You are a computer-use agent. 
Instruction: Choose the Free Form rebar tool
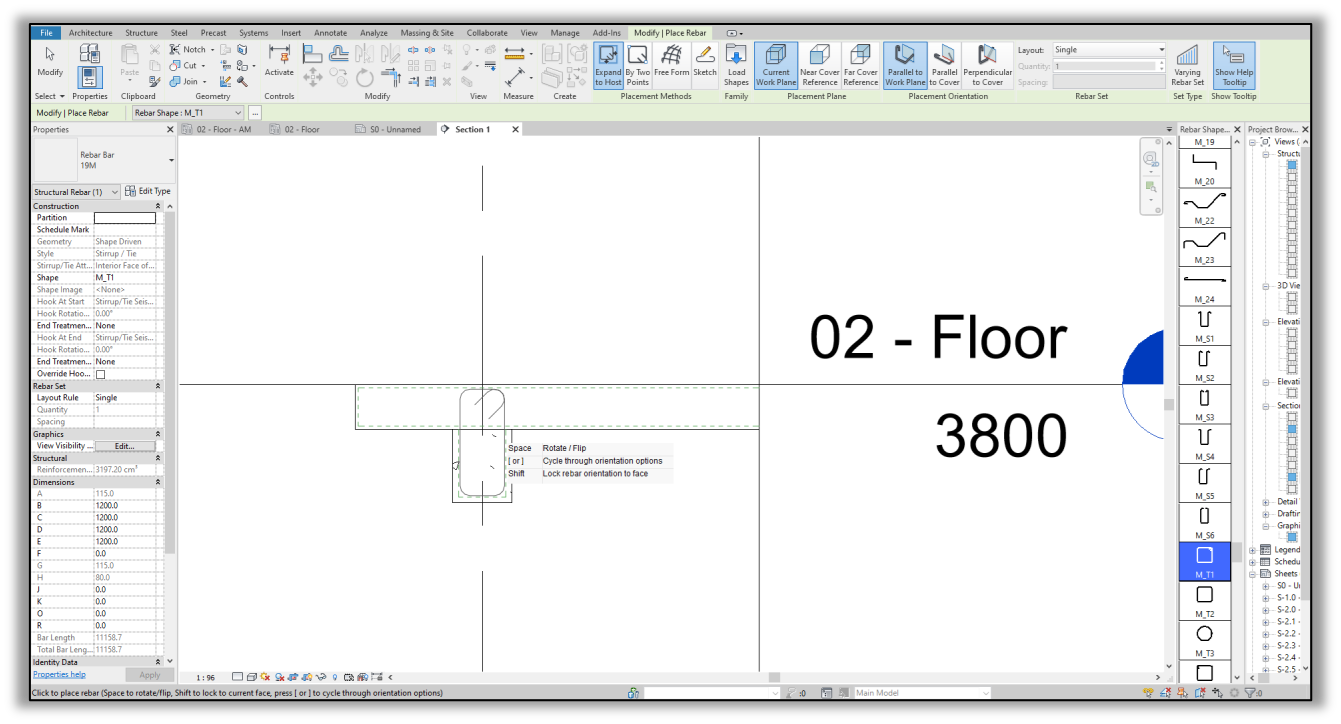(x=670, y=62)
